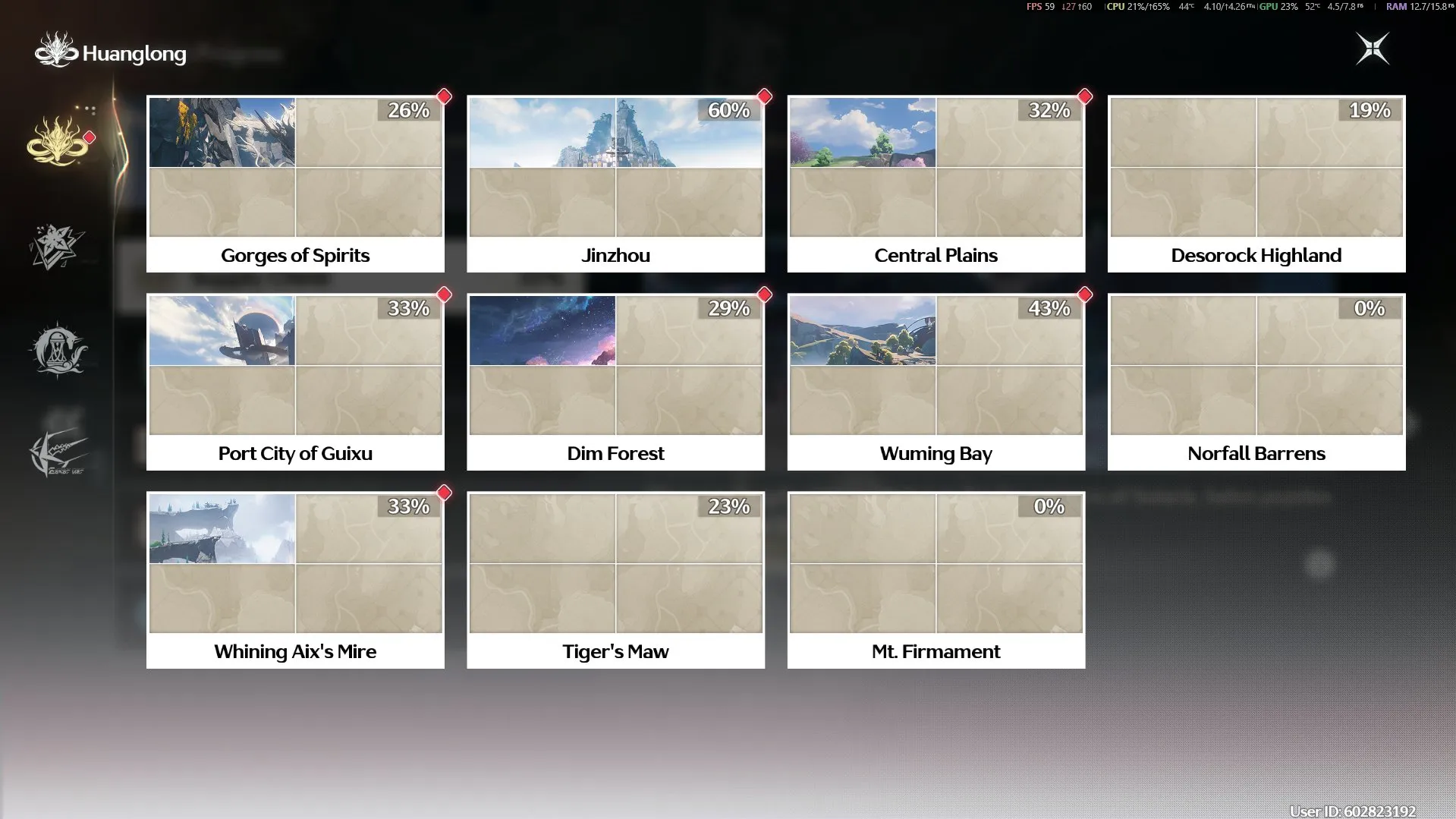Click the 32% progress label on Central Plains

(1049, 110)
